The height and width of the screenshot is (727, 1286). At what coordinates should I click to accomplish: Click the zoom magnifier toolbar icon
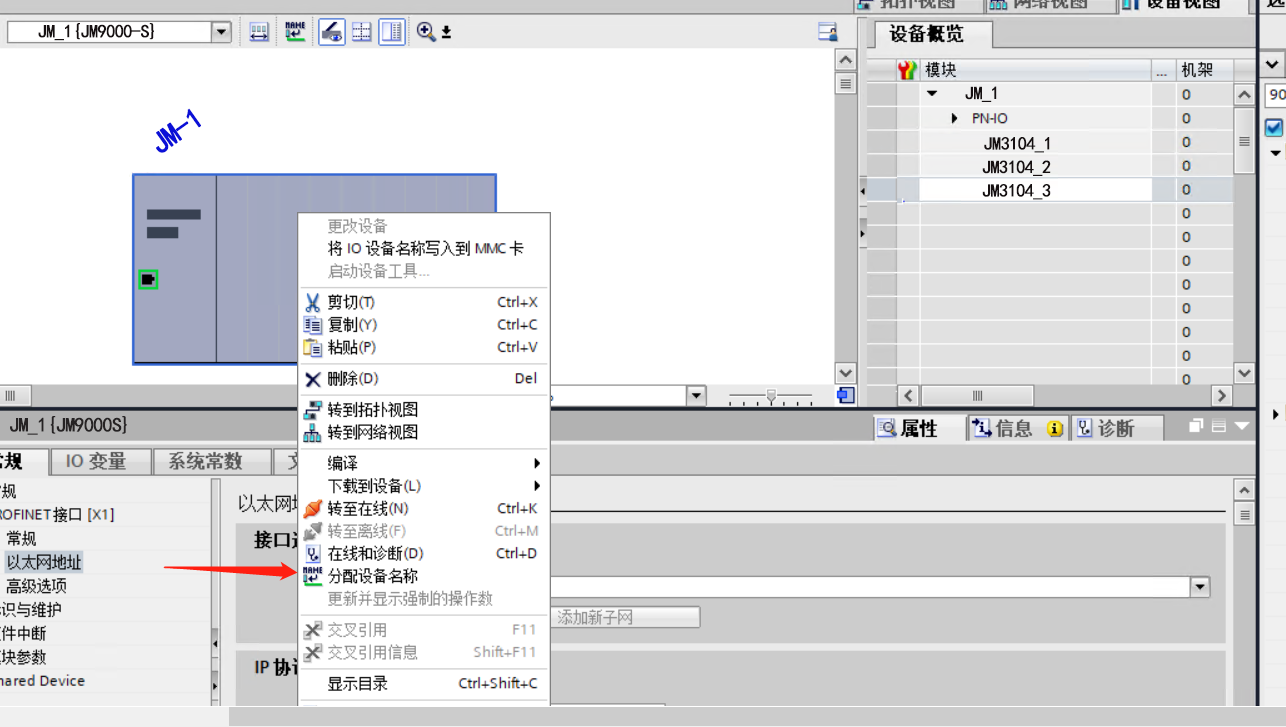(426, 32)
